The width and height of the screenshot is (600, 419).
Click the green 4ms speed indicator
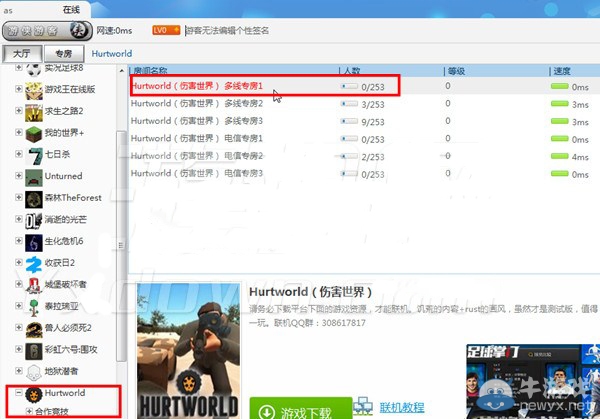pyautogui.click(x=559, y=156)
